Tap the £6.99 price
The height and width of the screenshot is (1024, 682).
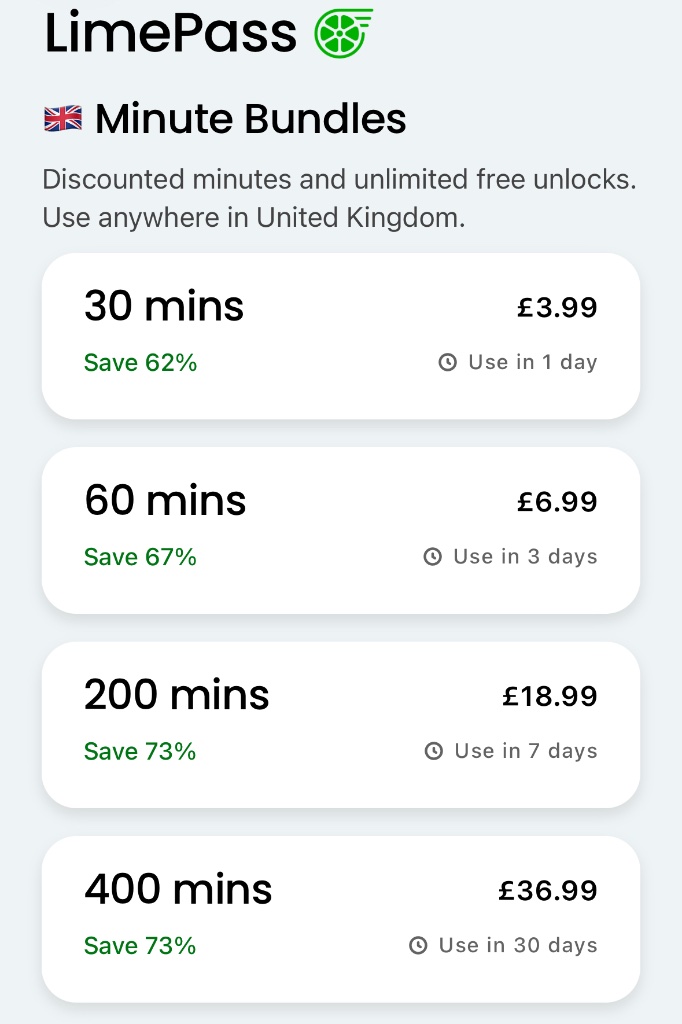[x=557, y=501]
